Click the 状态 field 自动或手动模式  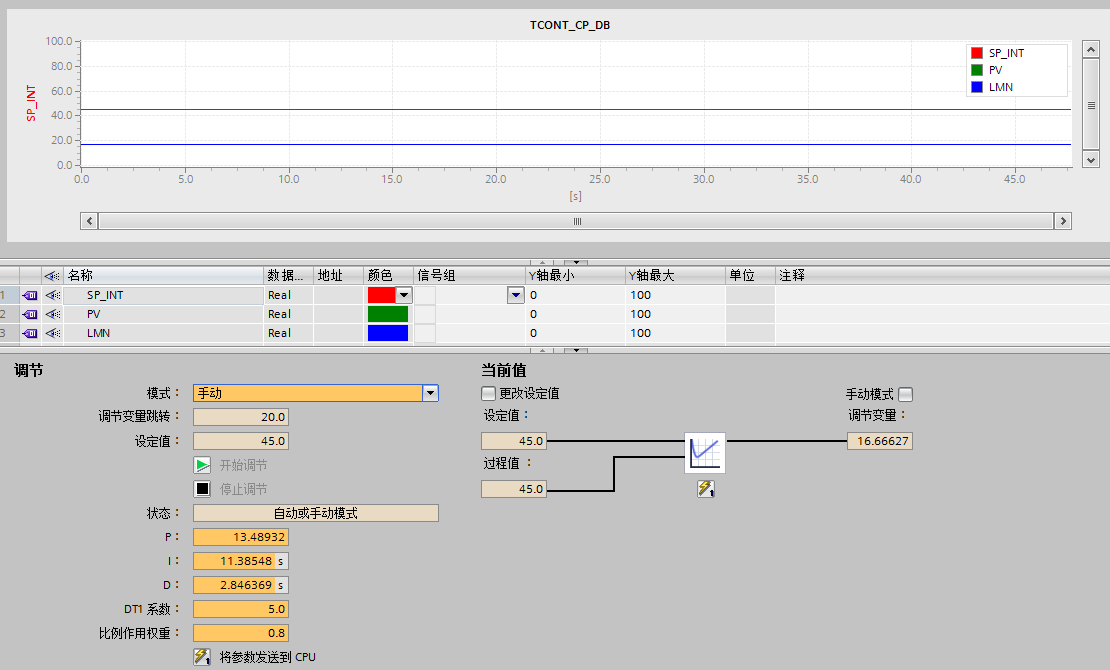[x=316, y=513]
